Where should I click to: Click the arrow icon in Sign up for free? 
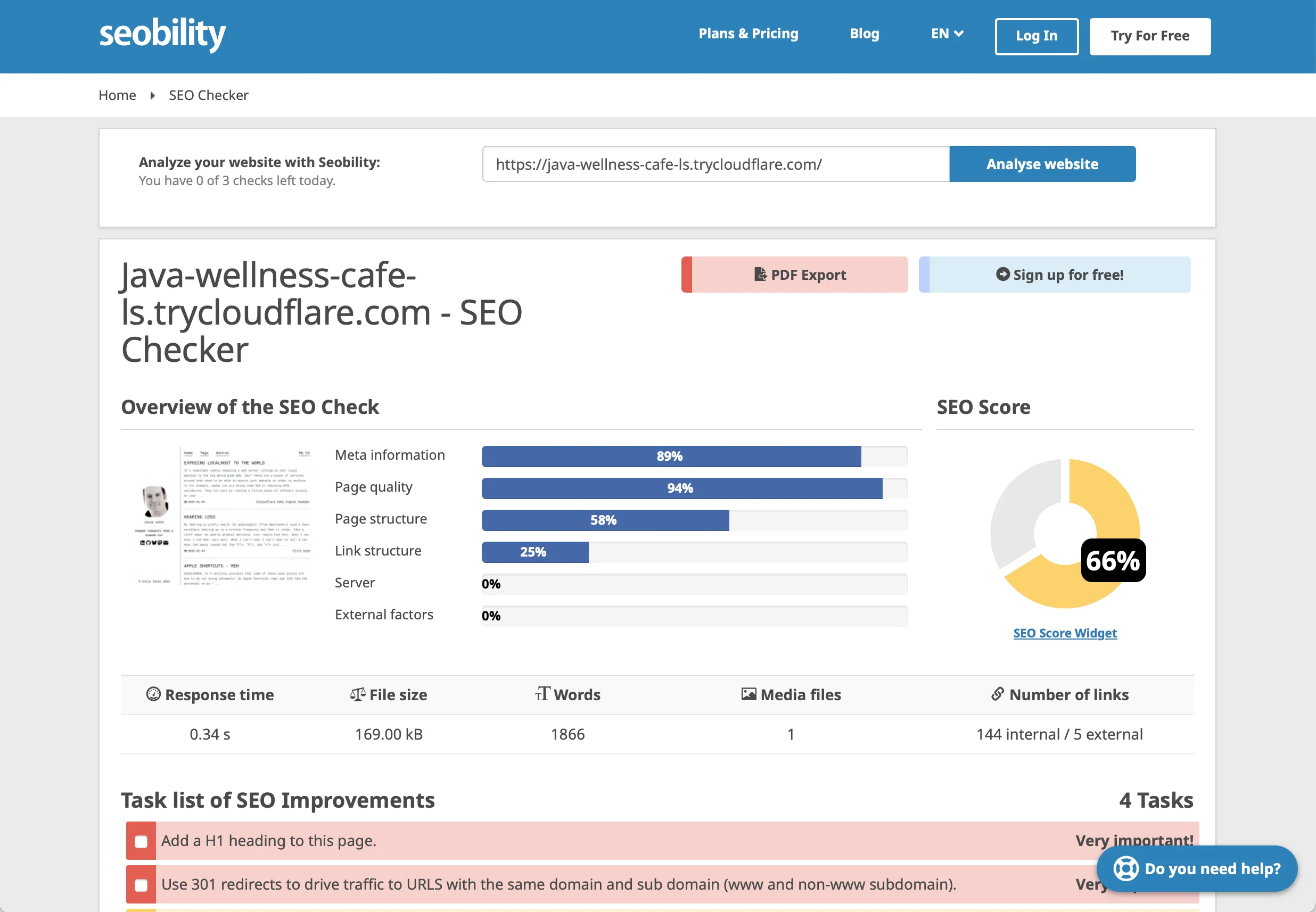point(1003,274)
